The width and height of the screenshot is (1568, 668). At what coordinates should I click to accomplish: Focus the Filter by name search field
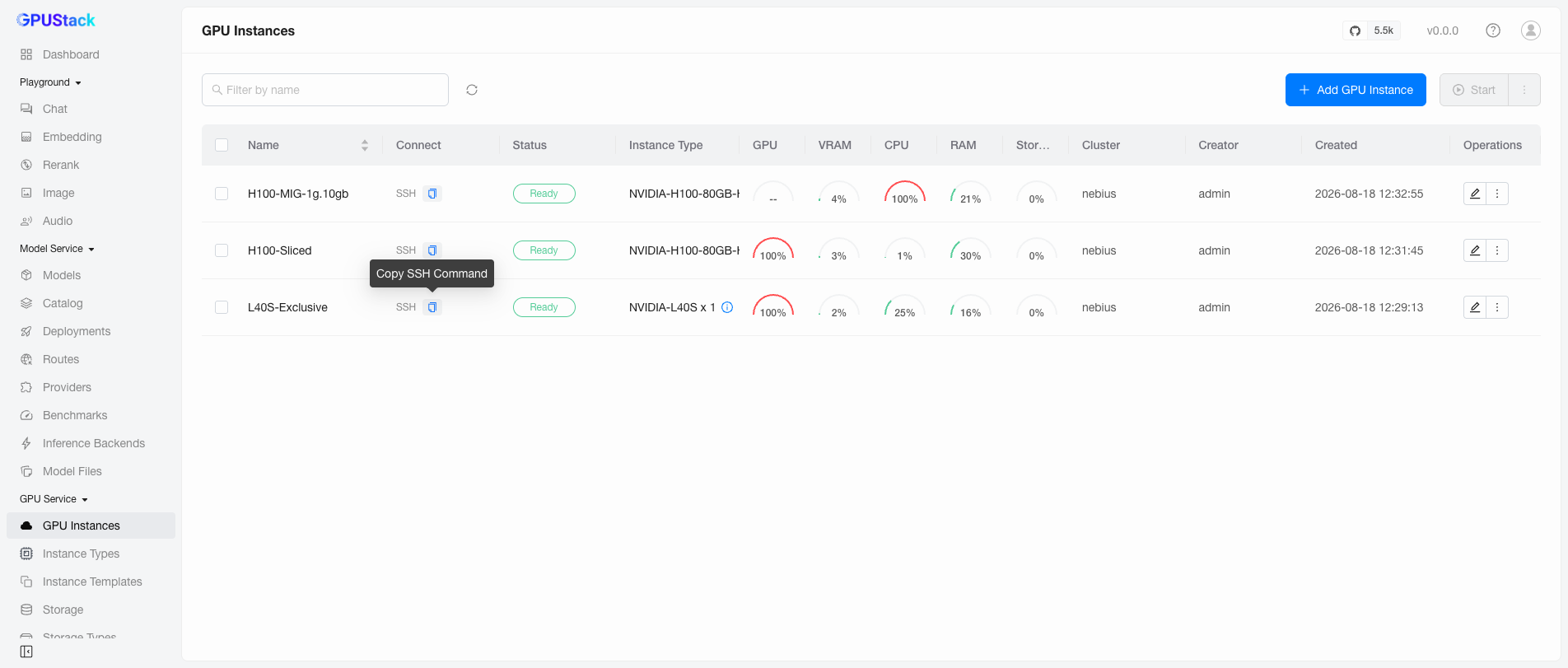(325, 90)
